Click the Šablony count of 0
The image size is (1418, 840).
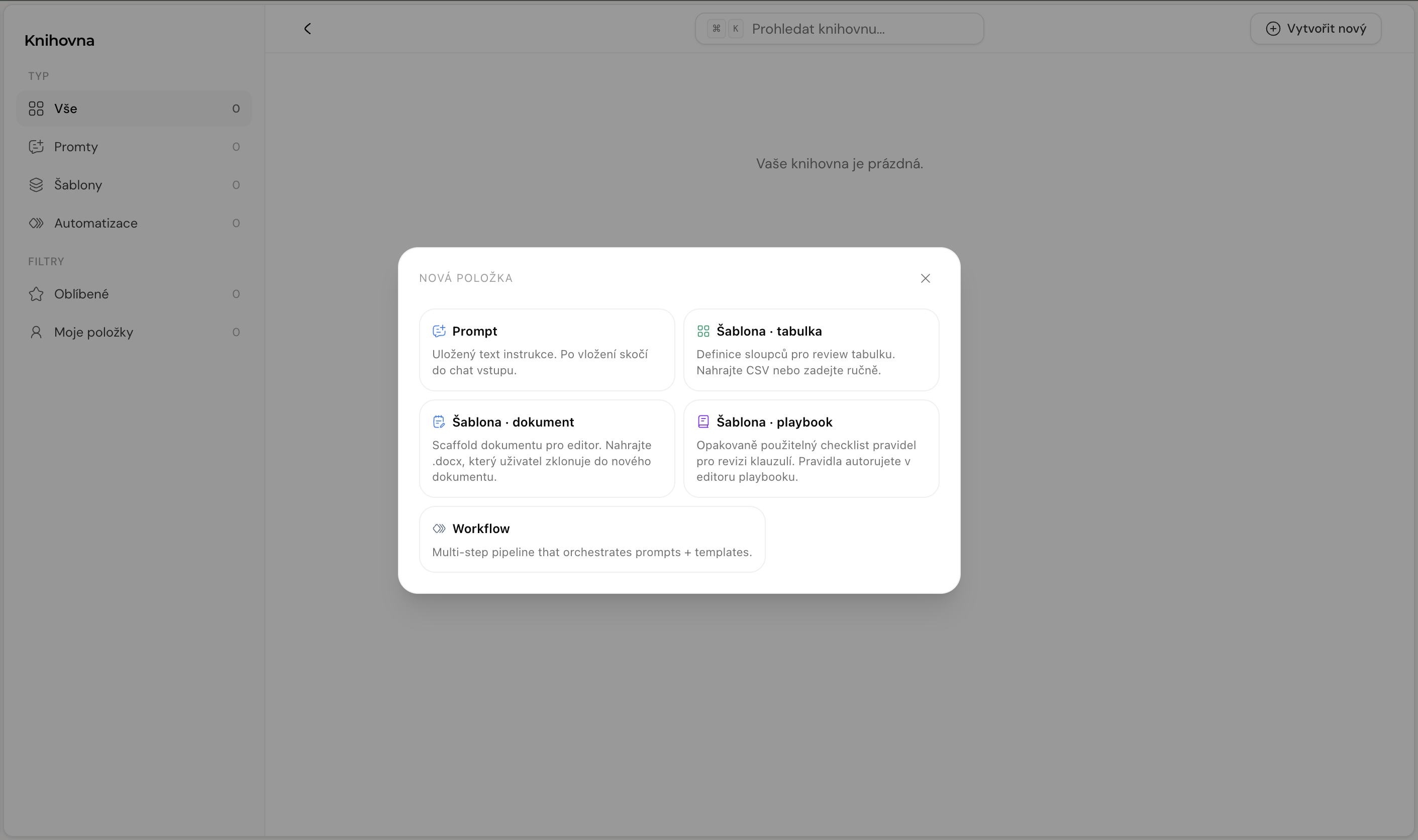(x=236, y=185)
